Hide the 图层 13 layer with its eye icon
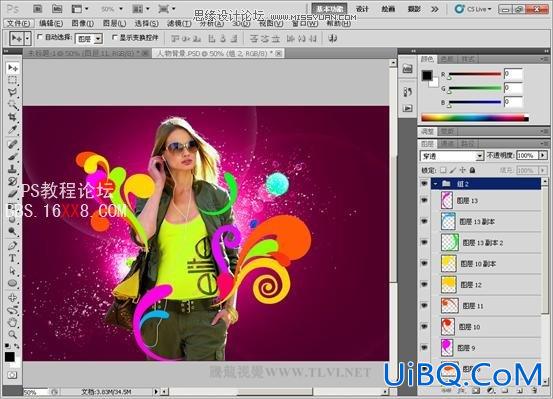Screen dimensions: 553x399 tap(424, 200)
